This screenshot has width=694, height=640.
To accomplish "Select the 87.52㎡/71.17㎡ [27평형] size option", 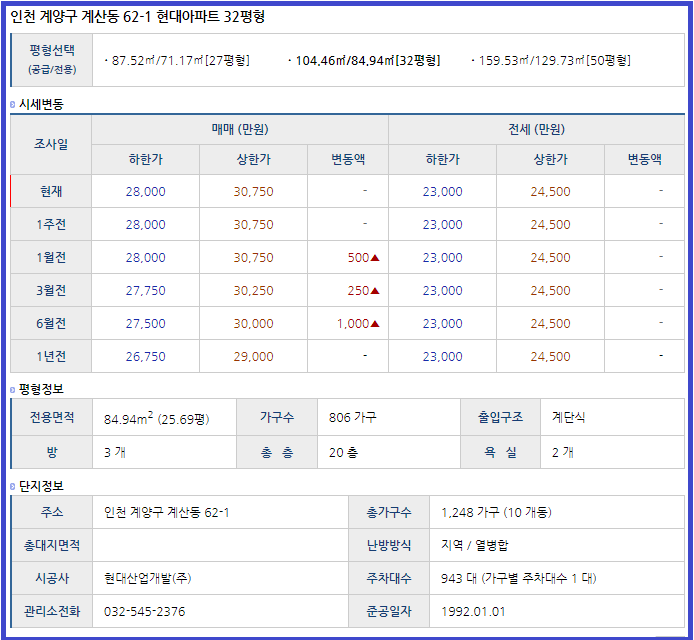I will [180, 60].
